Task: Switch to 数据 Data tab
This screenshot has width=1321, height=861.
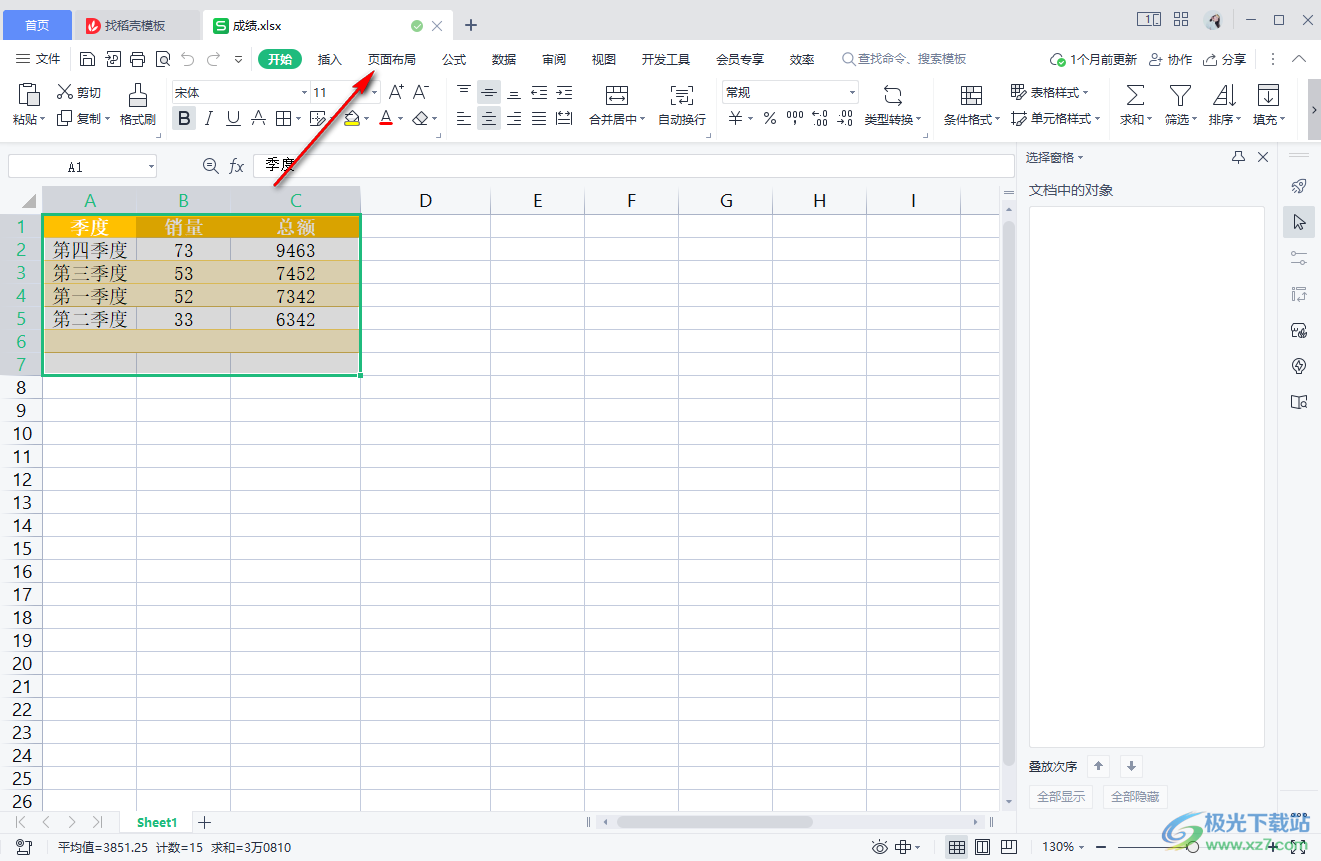Action: pos(504,59)
